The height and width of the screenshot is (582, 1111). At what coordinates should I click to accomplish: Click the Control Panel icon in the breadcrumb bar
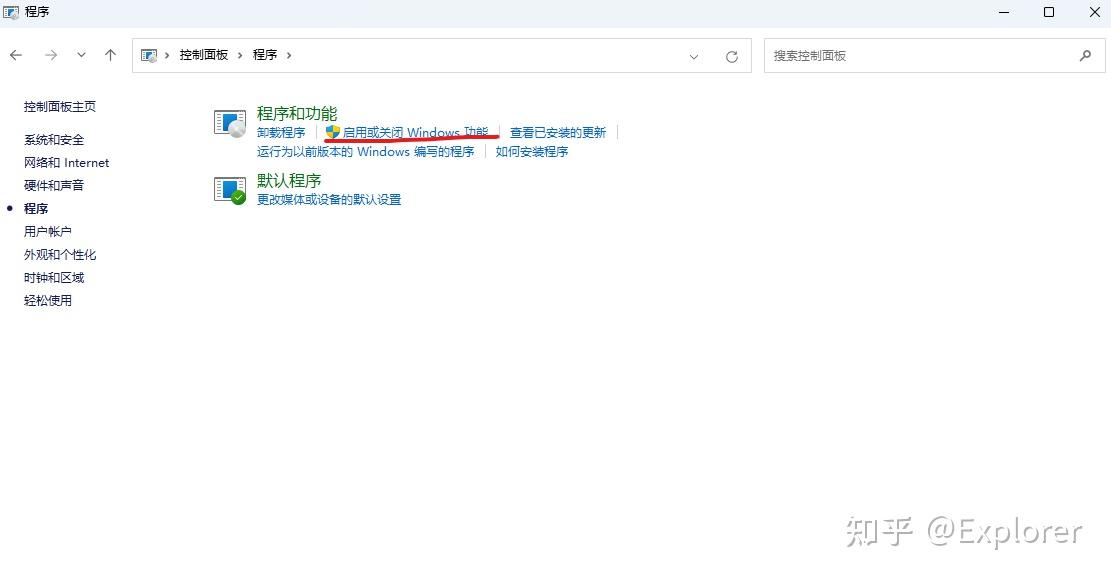click(x=149, y=55)
